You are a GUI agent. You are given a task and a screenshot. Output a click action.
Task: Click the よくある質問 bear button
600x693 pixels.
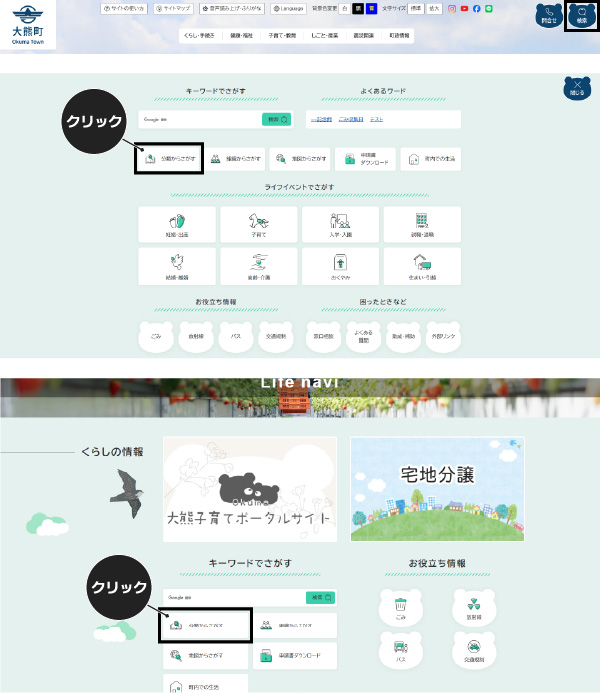(x=363, y=336)
